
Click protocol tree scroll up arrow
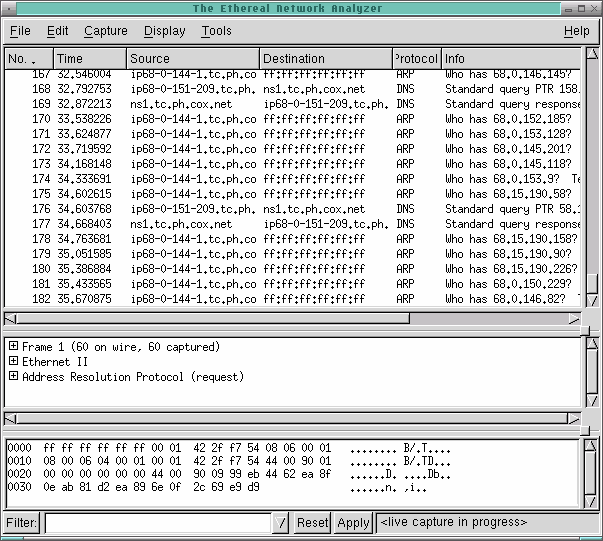592,344
